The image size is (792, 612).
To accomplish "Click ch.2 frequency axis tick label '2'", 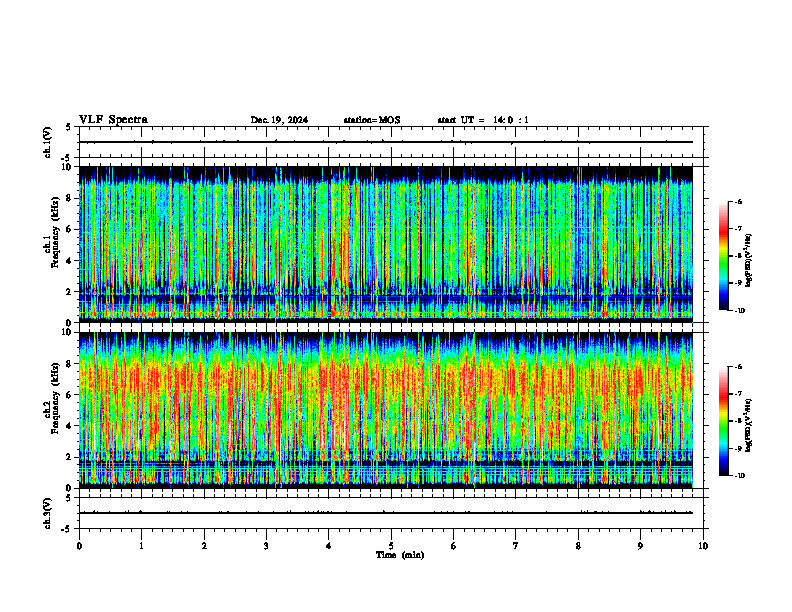I will click(69, 457).
